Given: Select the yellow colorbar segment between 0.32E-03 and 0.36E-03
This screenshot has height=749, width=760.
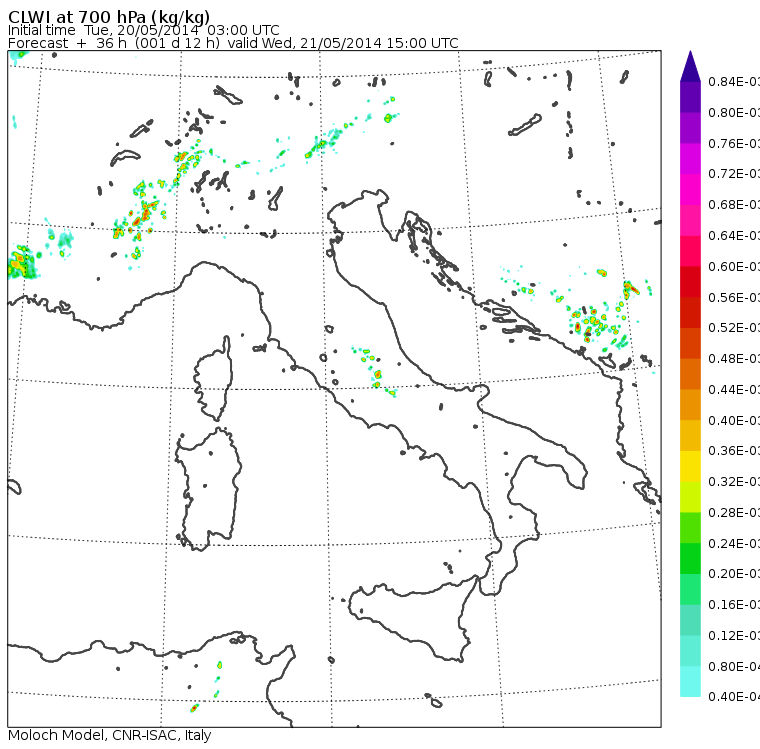Looking at the screenshot, I should point(690,466).
